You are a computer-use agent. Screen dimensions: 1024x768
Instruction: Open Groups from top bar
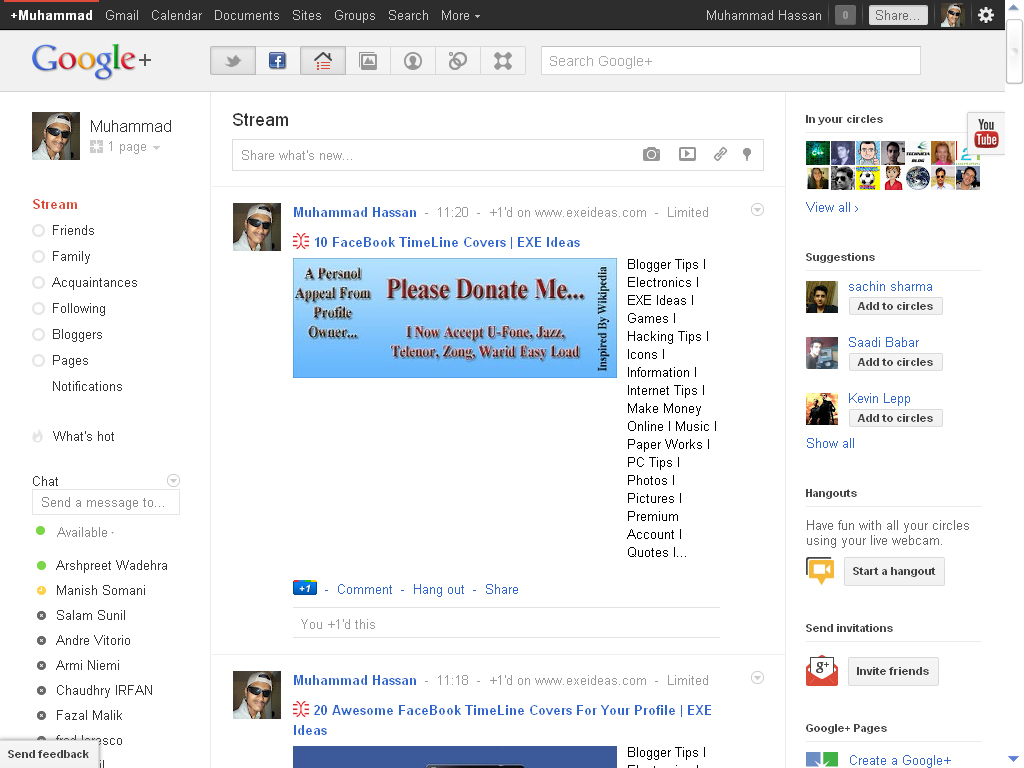355,15
